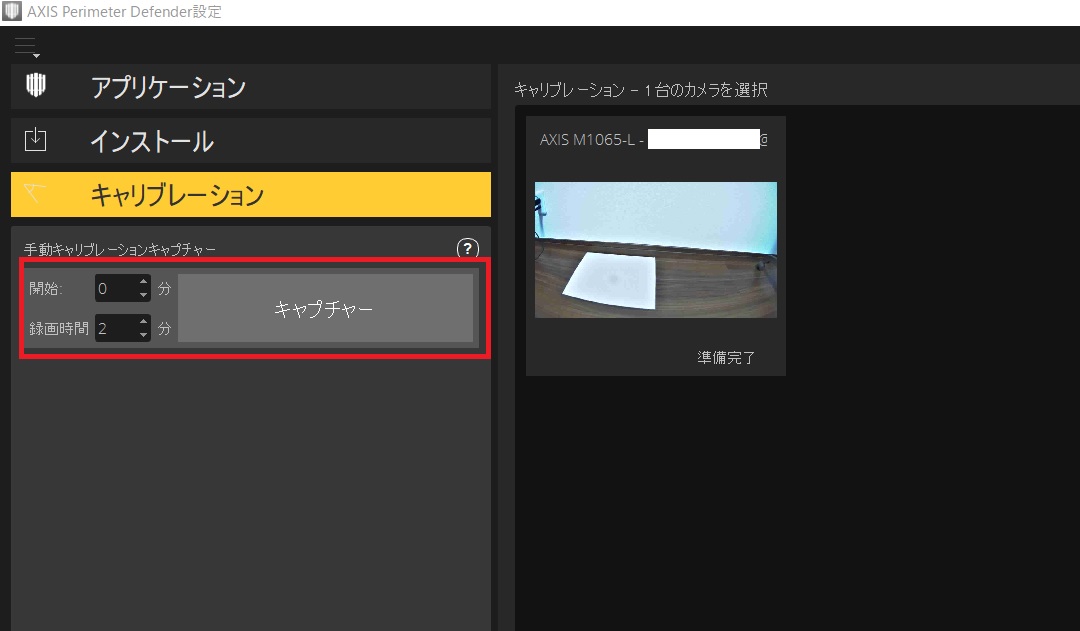Select the AXIS M1065-L camera card
Viewport: 1080px width, 631px height.
click(x=655, y=245)
